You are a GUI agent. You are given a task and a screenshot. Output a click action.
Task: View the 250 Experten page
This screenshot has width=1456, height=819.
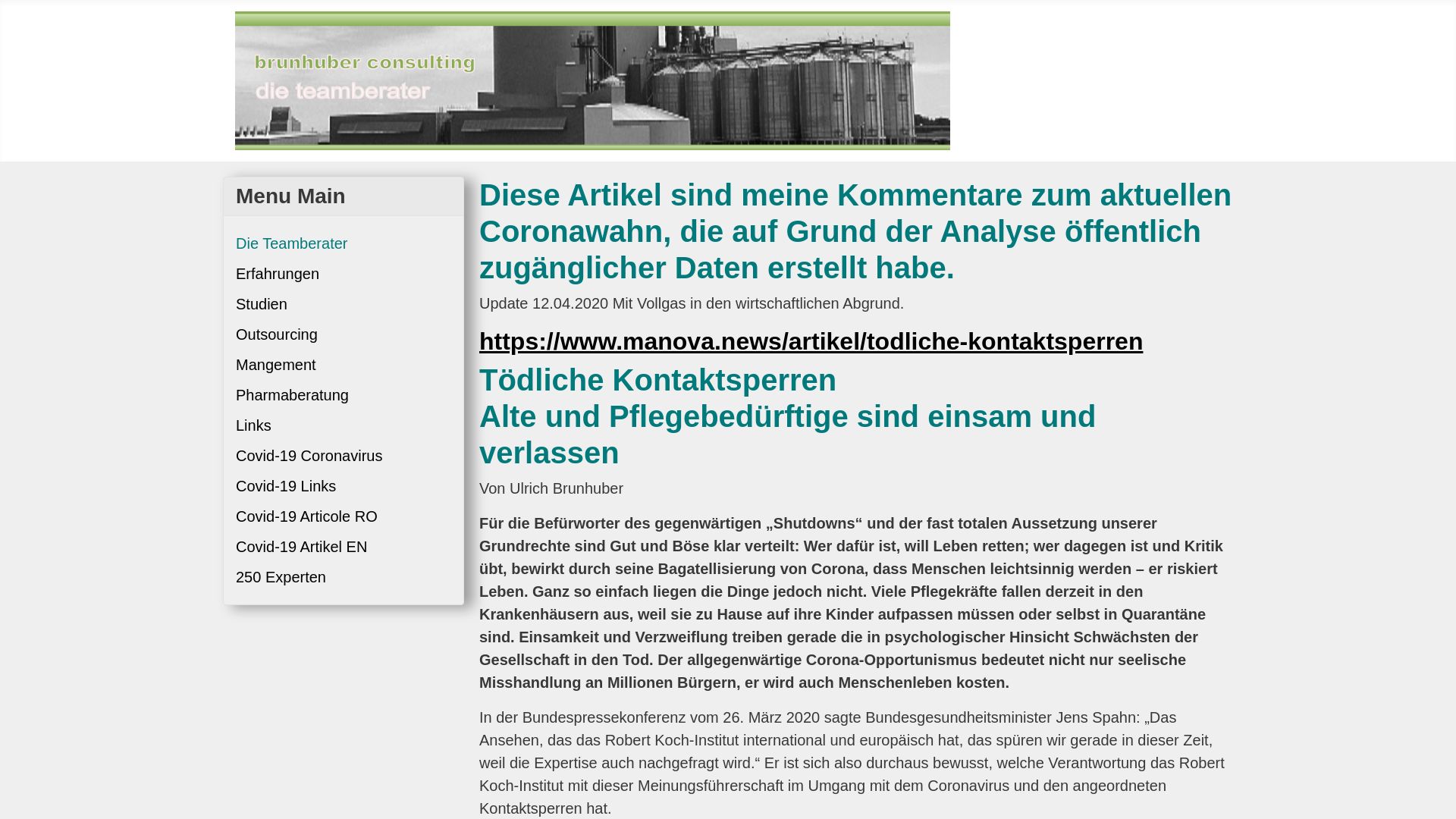point(281,577)
